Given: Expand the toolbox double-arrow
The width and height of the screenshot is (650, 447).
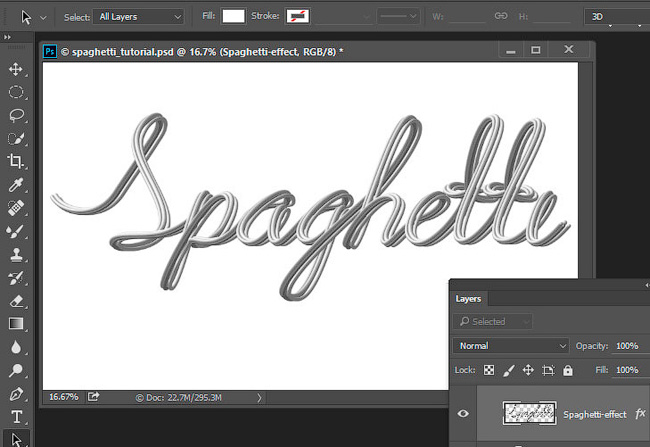Looking at the screenshot, I should pos(7,37).
